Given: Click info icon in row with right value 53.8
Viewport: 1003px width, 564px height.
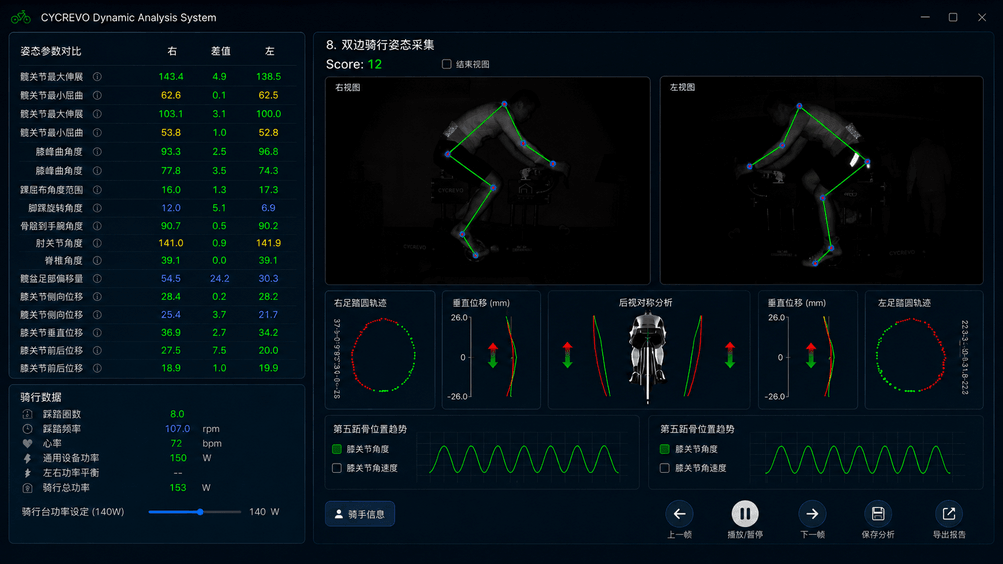Looking at the screenshot, I should 97,133.
